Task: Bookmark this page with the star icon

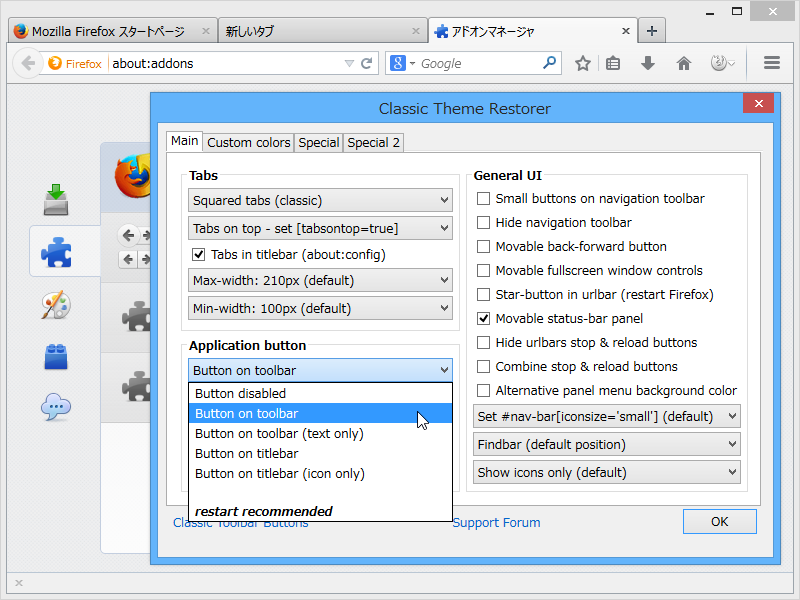Action: point(583,63)
